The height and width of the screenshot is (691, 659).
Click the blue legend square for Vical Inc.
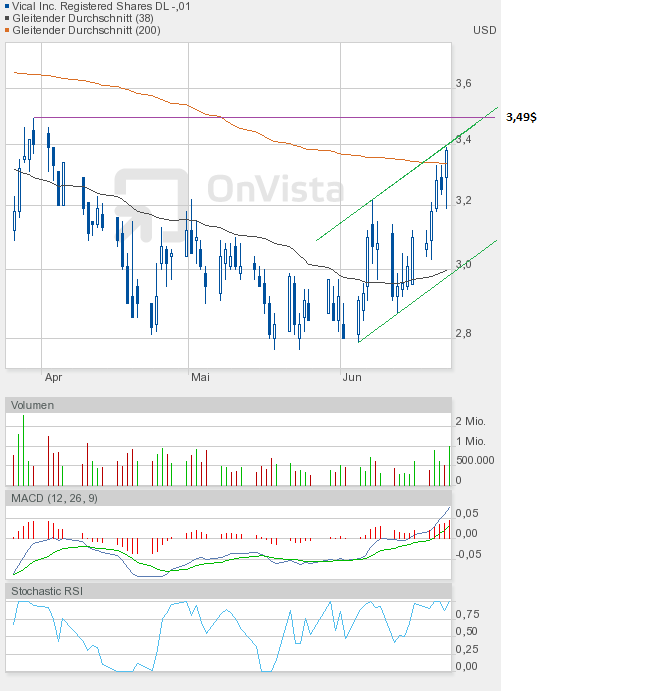(x=7, y=6)
